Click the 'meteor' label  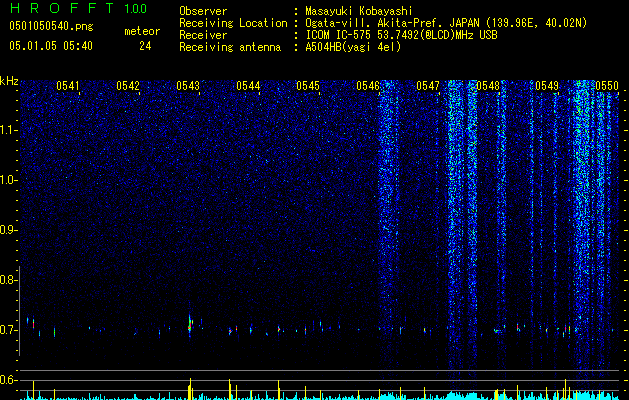142,31
